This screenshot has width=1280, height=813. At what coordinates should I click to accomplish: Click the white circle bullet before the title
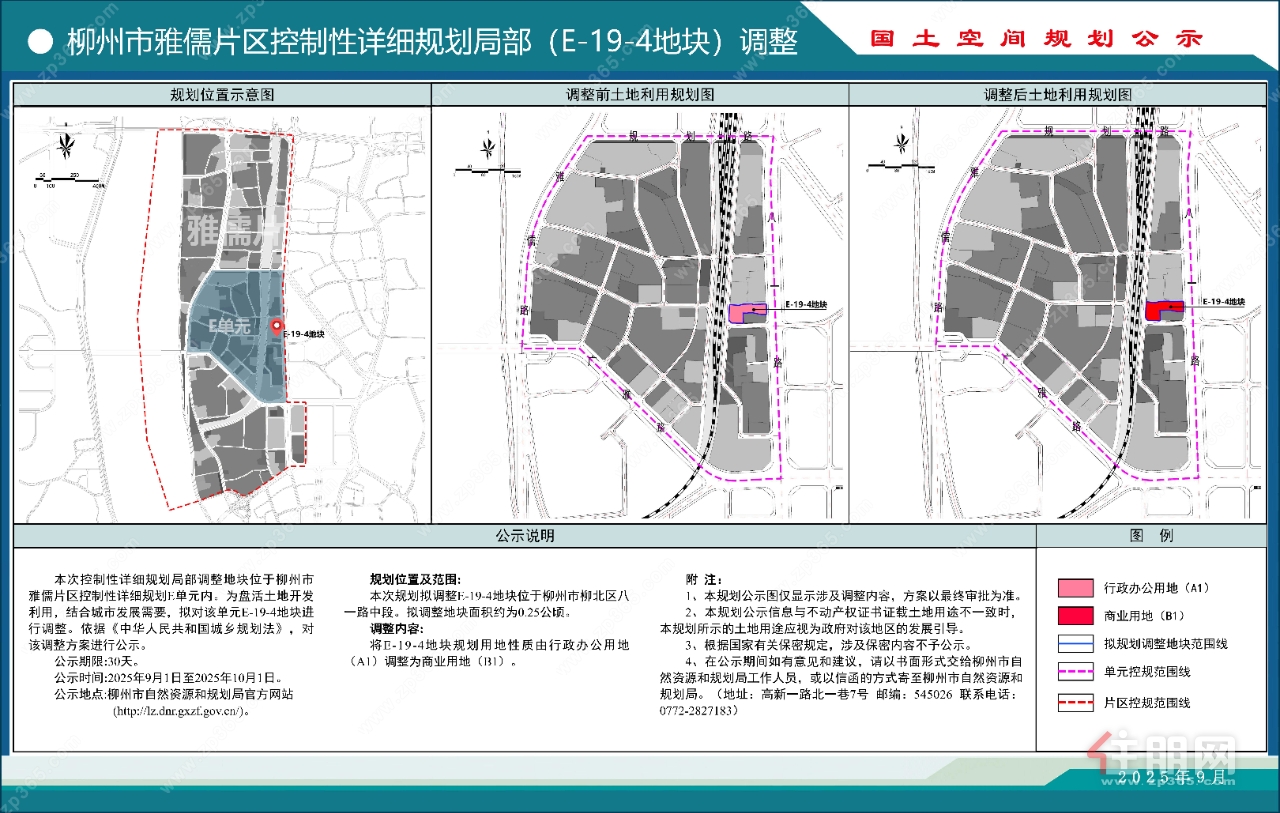(x=39, y=41)
